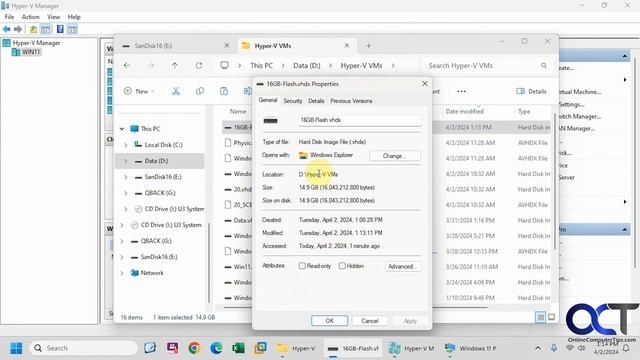Viewport: 640px width, 360px height.
Task: Click the file name field 16GB-Flash.vhdx
Action: coord(360,120)
